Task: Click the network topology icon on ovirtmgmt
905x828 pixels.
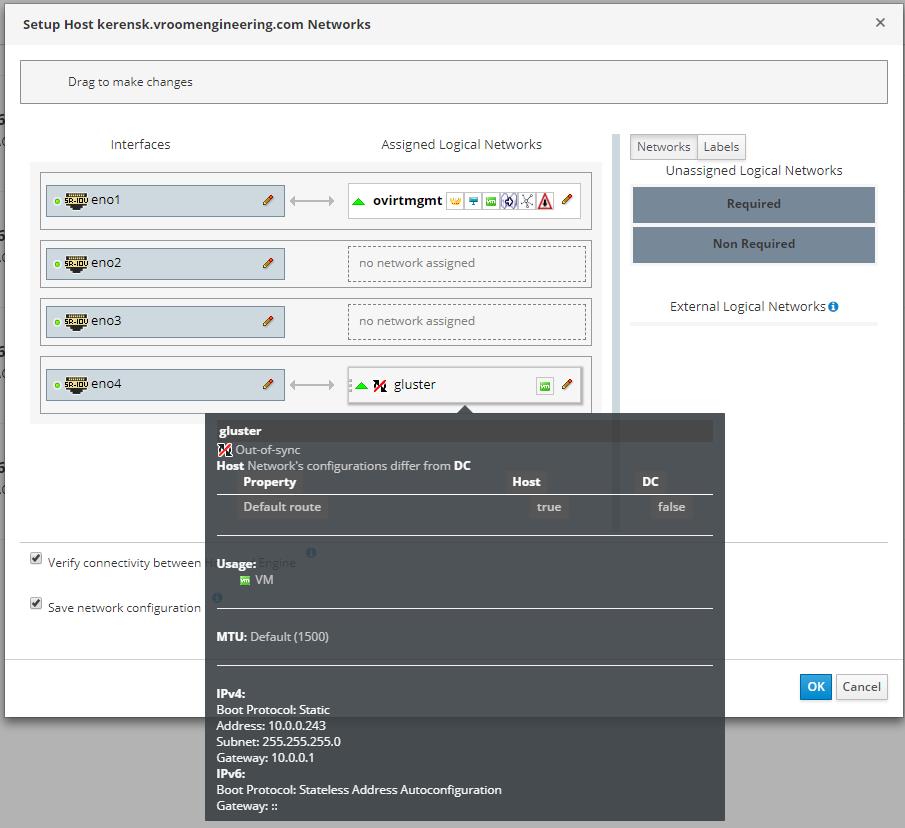Action: pyautogui.click(x=526, y=201)
